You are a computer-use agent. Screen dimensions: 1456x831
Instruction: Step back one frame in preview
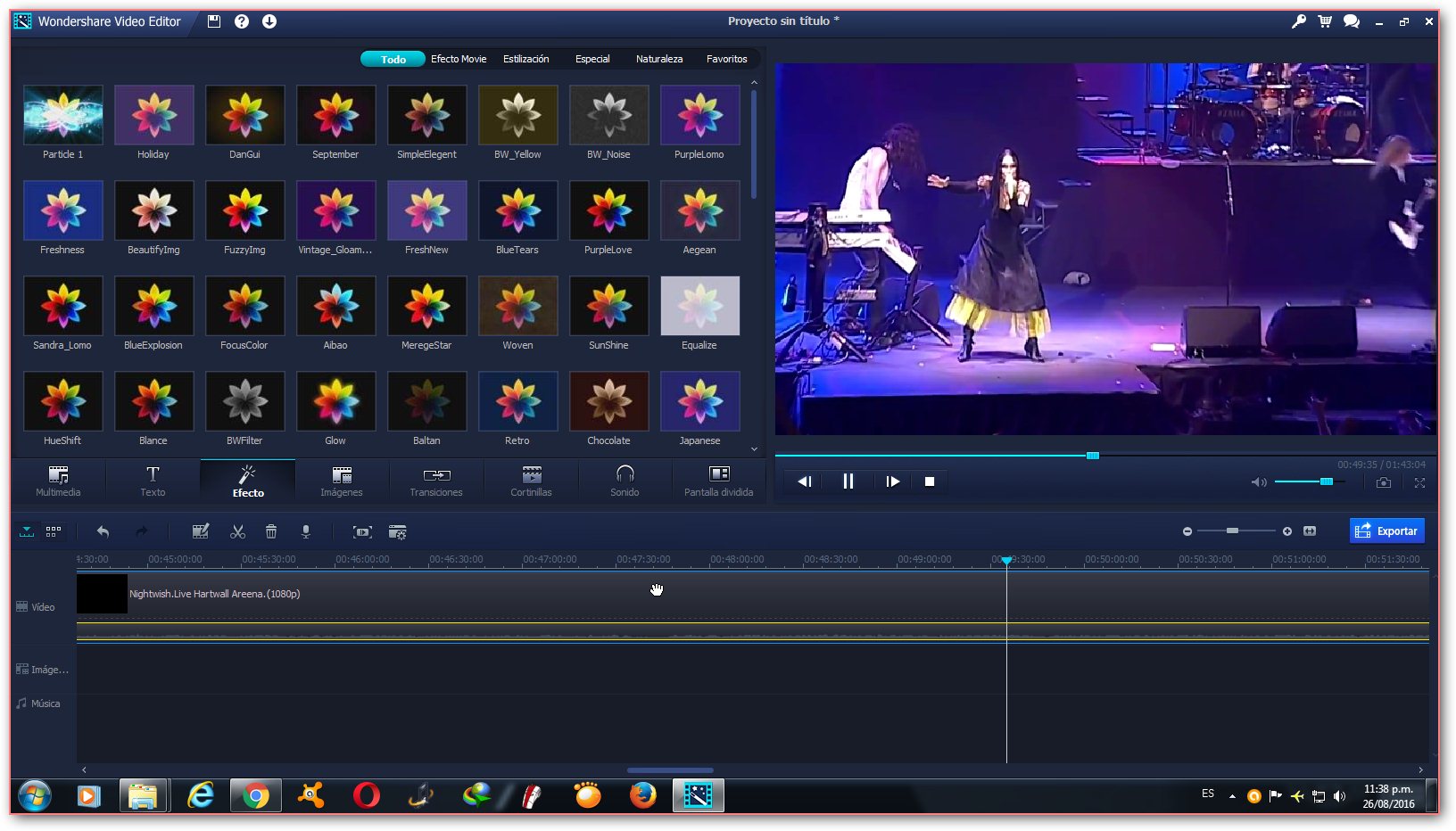[x=804, y=481]
